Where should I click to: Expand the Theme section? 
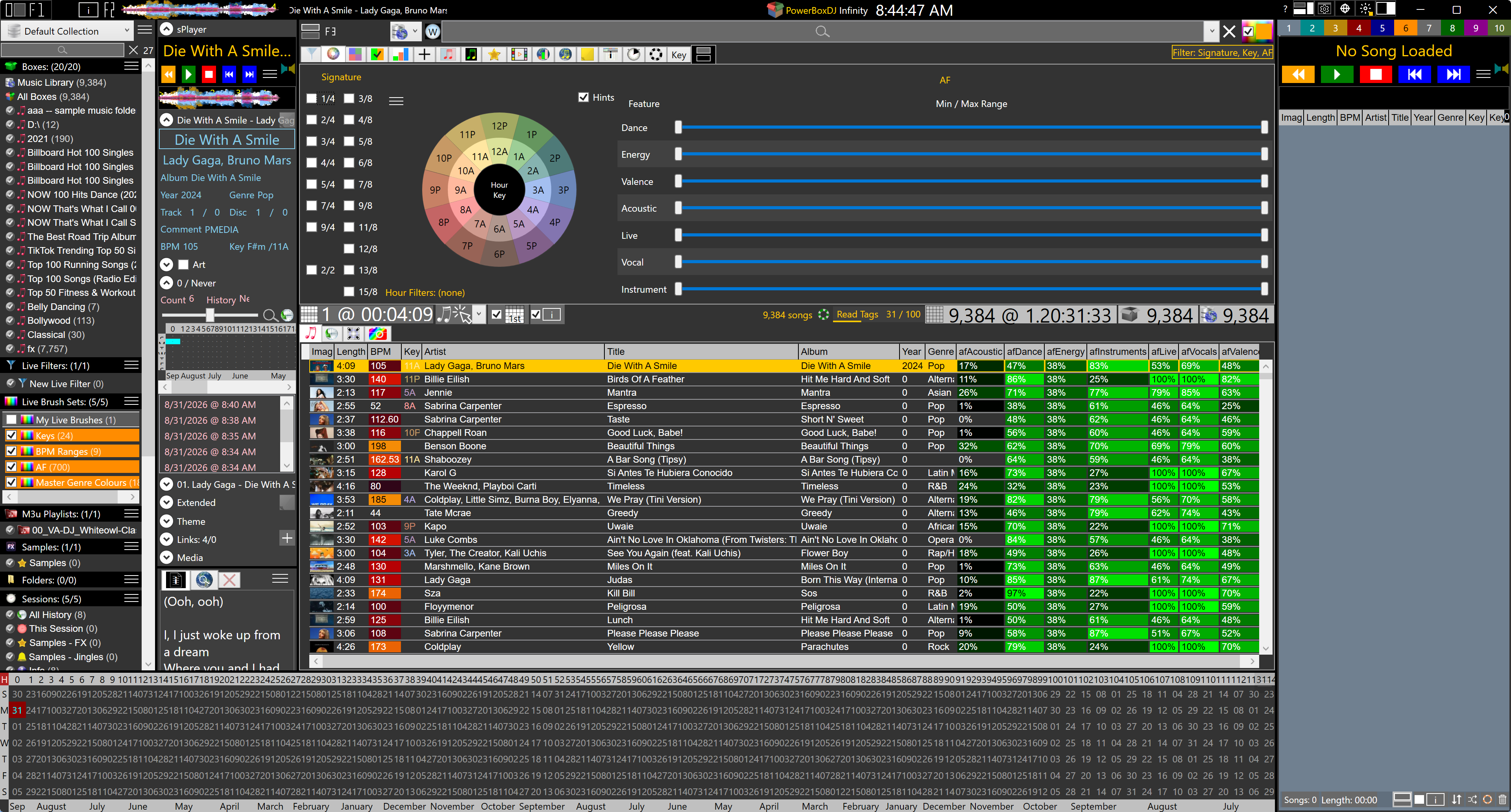[167, 521]
